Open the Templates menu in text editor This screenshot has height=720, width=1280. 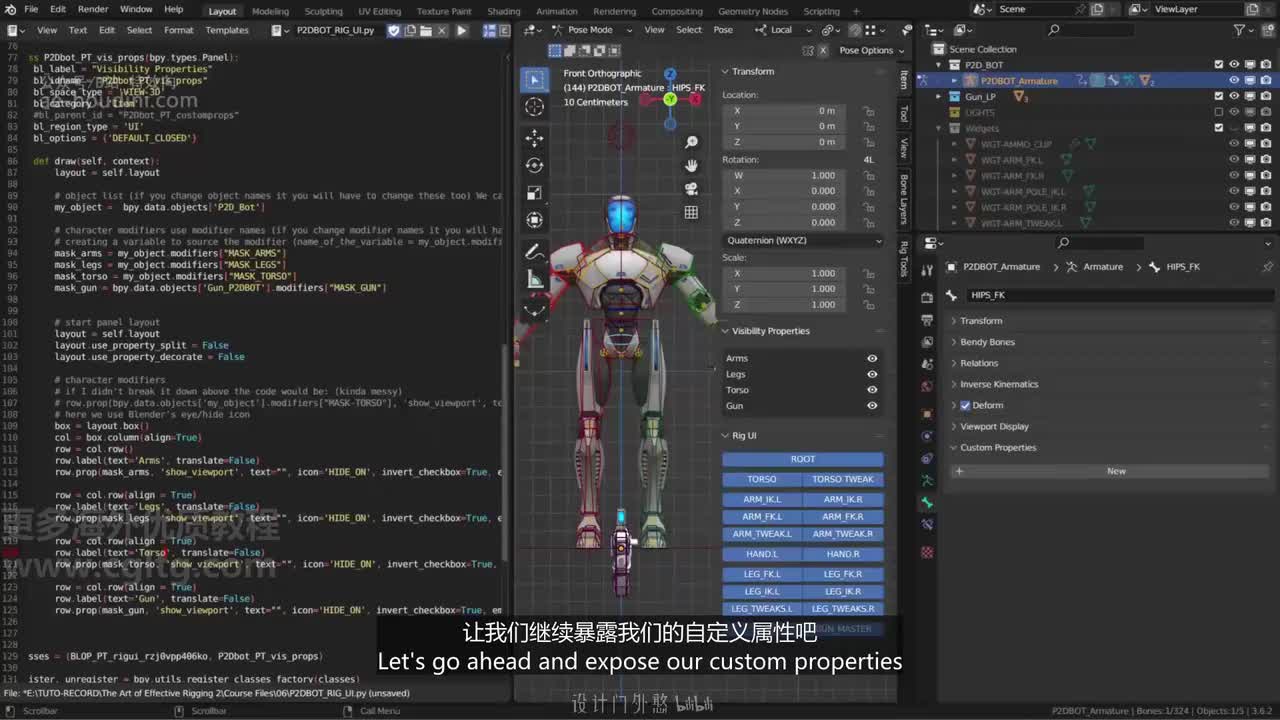227,30
